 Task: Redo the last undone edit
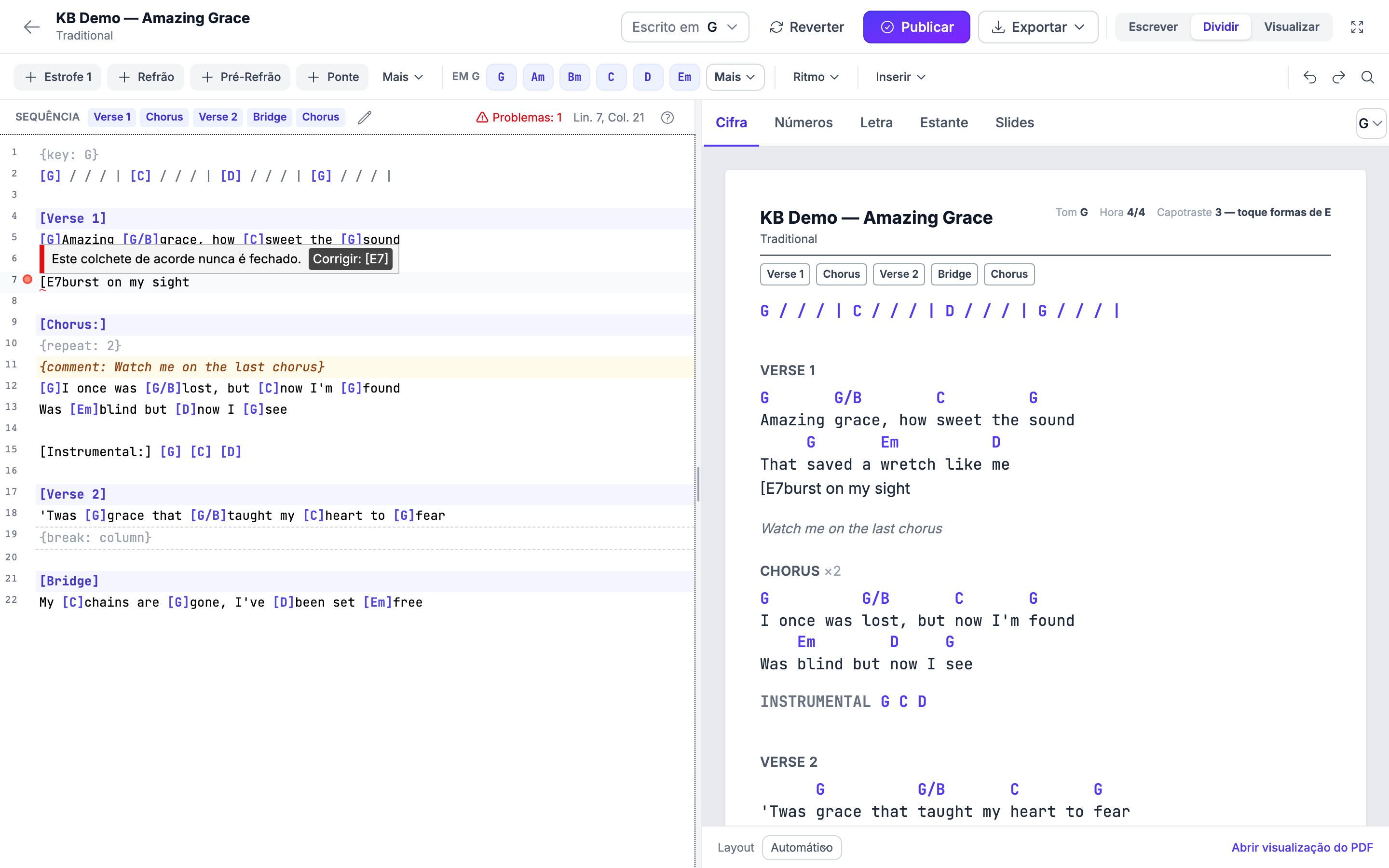1338,77
